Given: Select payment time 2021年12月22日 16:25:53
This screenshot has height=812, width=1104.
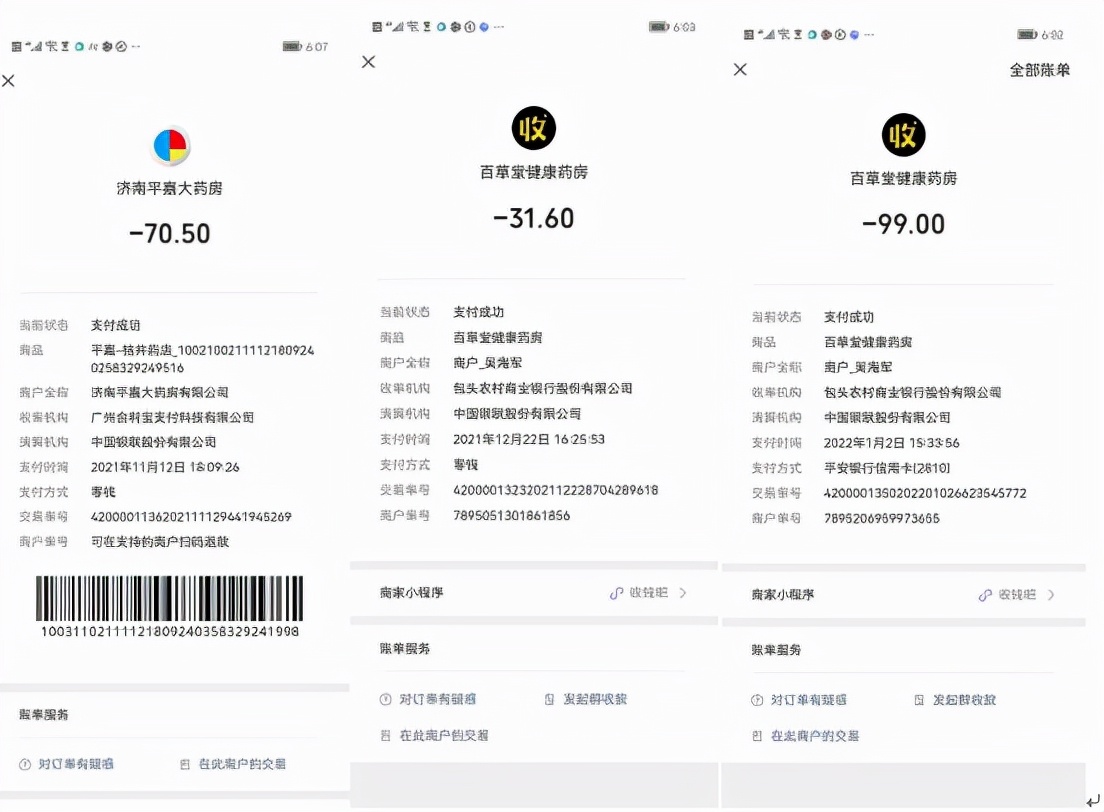Looking at the screenshot, I should click(529, 439).
